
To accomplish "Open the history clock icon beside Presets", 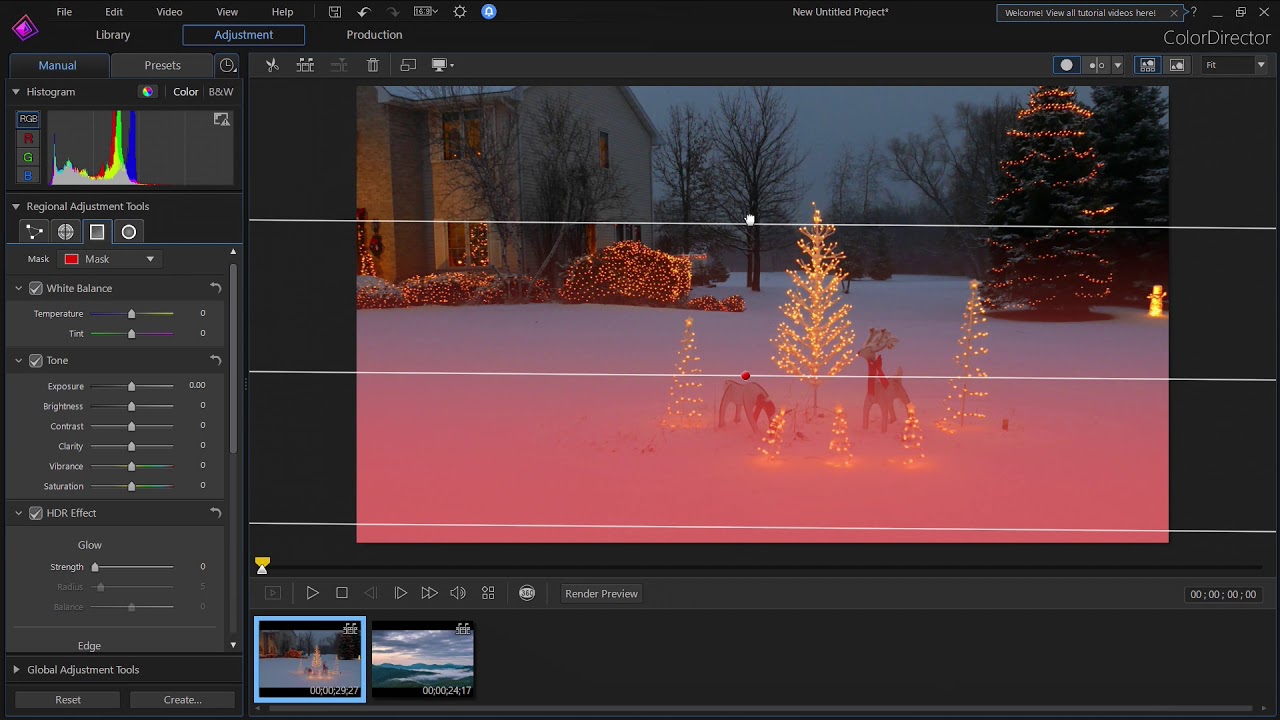I will click(228, 65).
